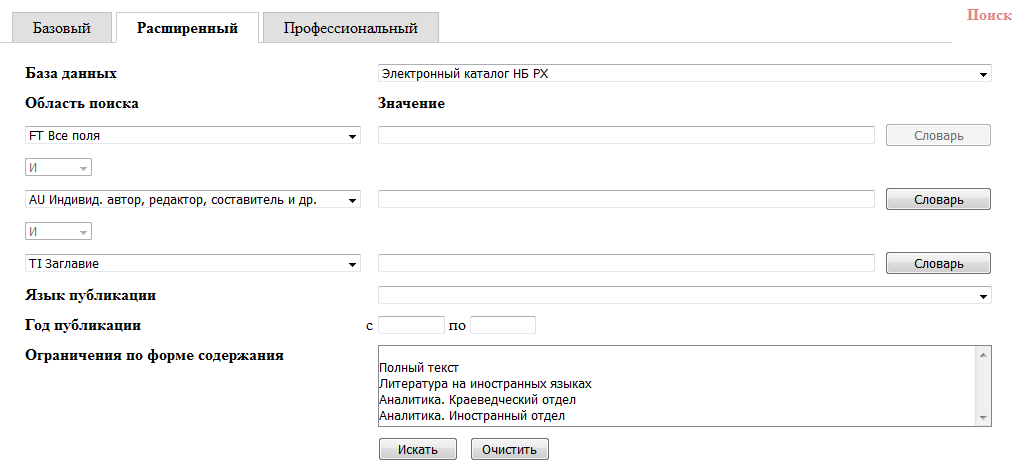Select the Расширенный tab
Screen dimensions: 1013x472
(187, 28)
